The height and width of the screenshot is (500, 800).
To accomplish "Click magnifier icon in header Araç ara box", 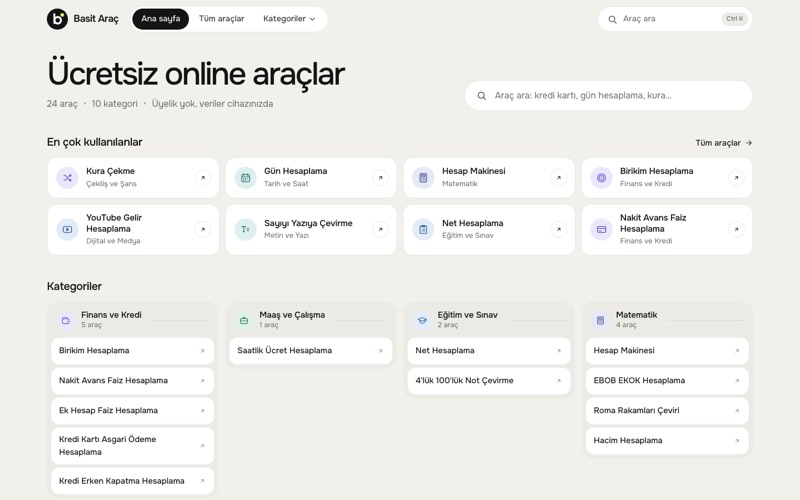I will (612, 19).
